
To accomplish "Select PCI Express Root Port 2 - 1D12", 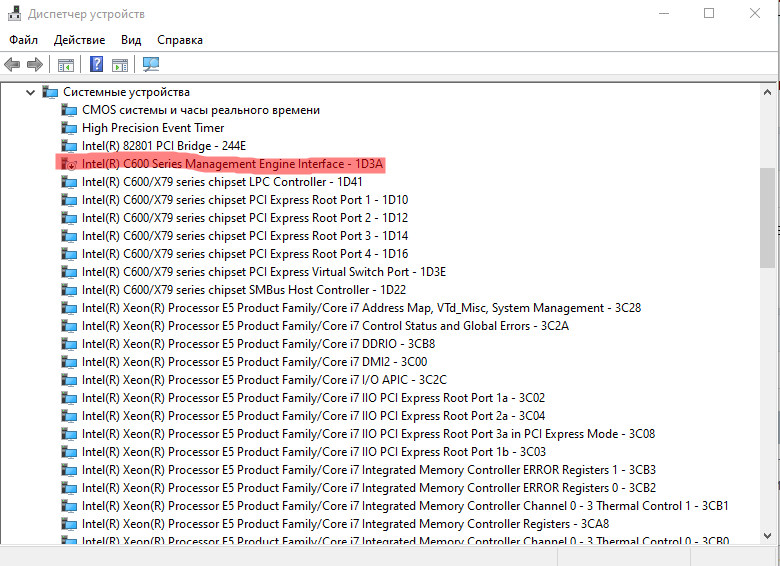I will pyautogui.click(x=245, y=218).
